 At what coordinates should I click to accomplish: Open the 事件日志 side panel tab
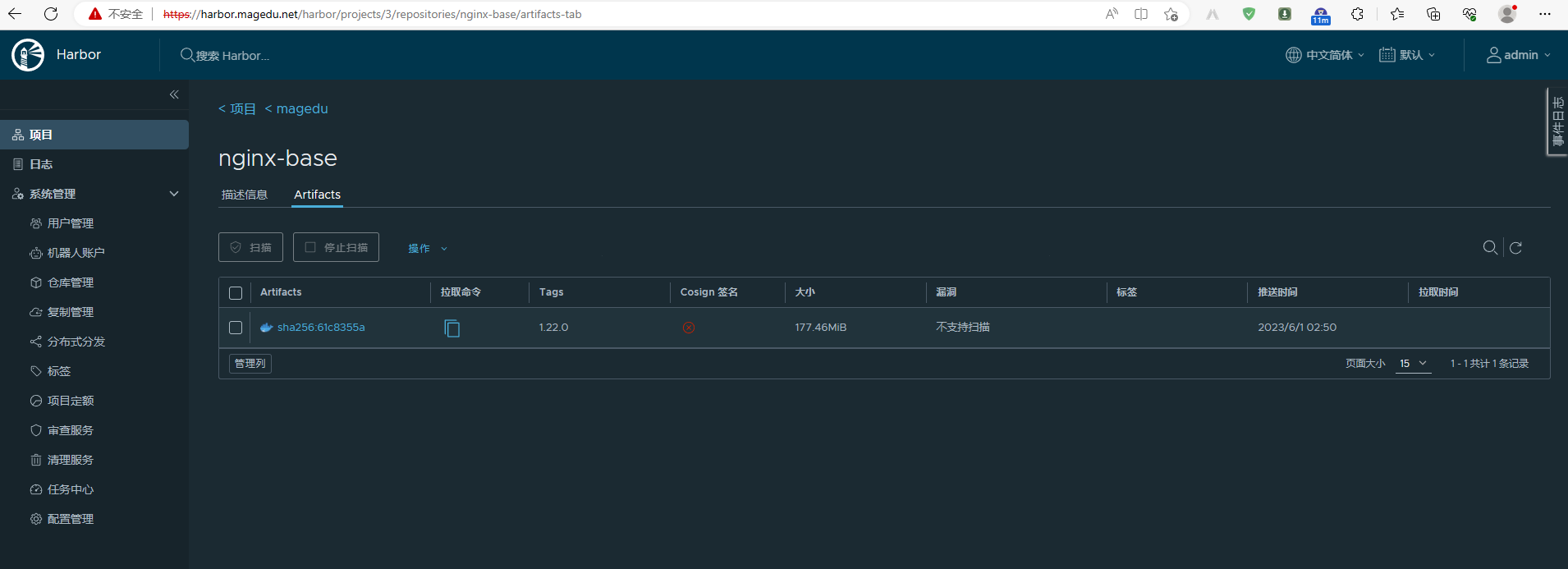pyautogui.click(x=1557, y=122)
